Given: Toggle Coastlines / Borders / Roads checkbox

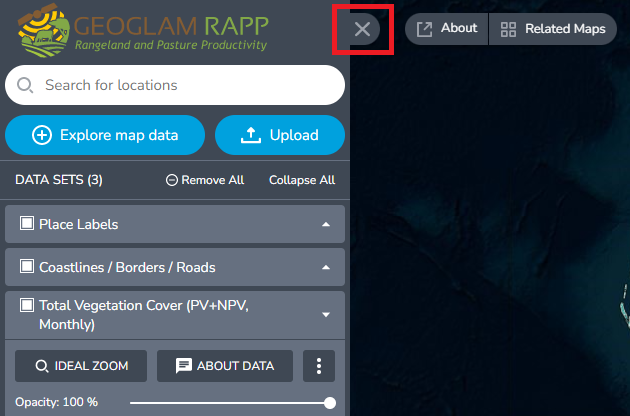Looking at the screenshot, I should coord(28,267).
